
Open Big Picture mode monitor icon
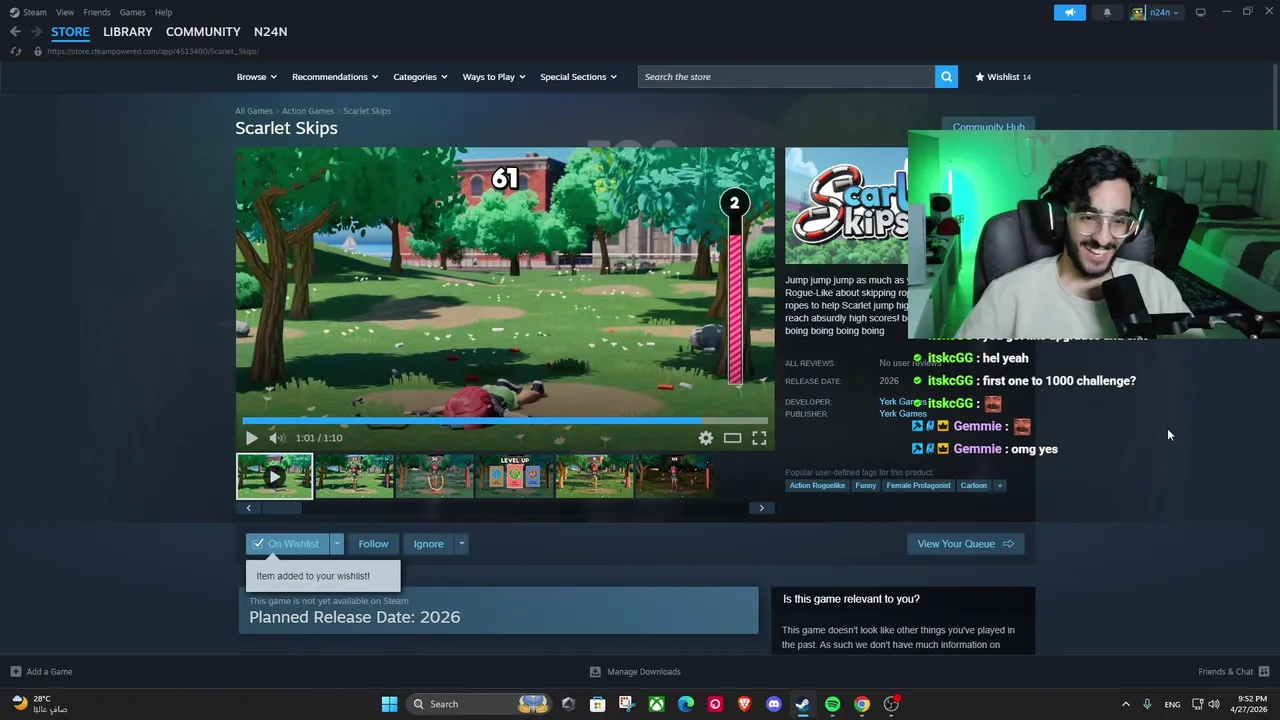(1200, 12)
